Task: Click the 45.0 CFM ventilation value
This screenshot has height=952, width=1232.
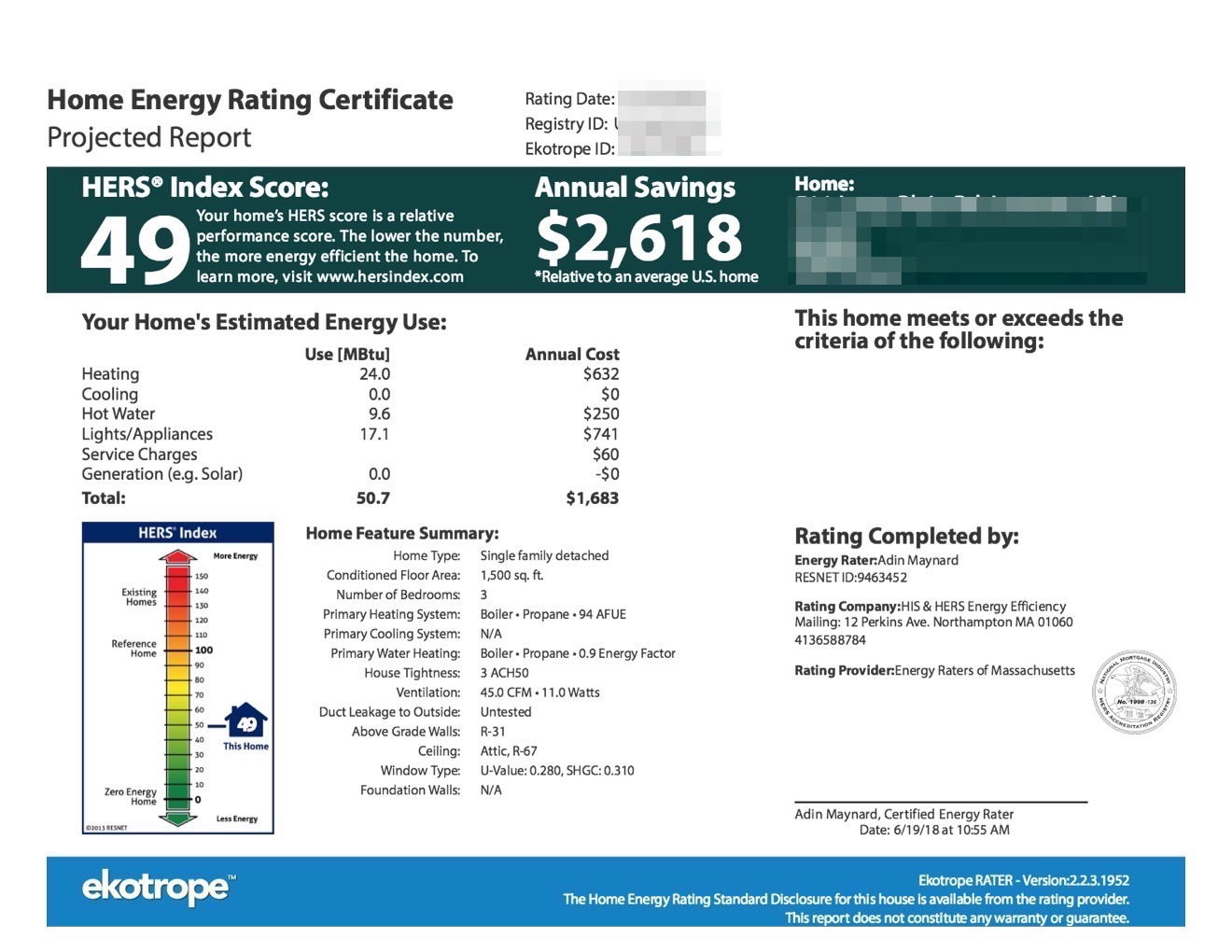Action: (x=539, y=693)
